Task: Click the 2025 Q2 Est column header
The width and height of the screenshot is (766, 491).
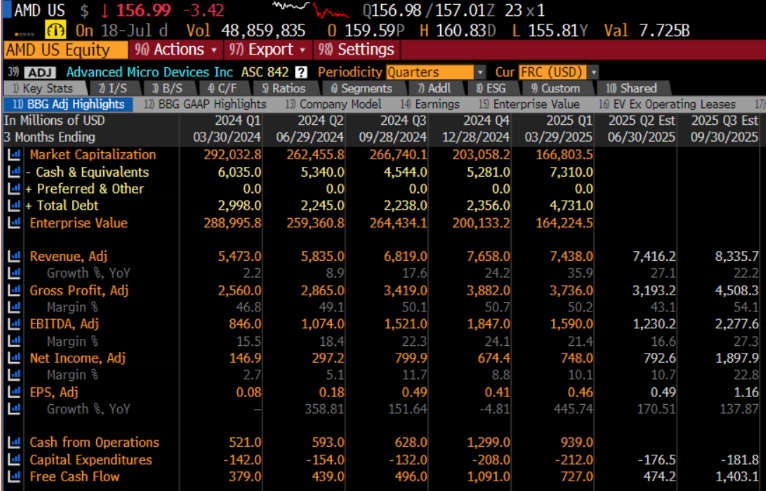Action: click(x=642, y=120)
